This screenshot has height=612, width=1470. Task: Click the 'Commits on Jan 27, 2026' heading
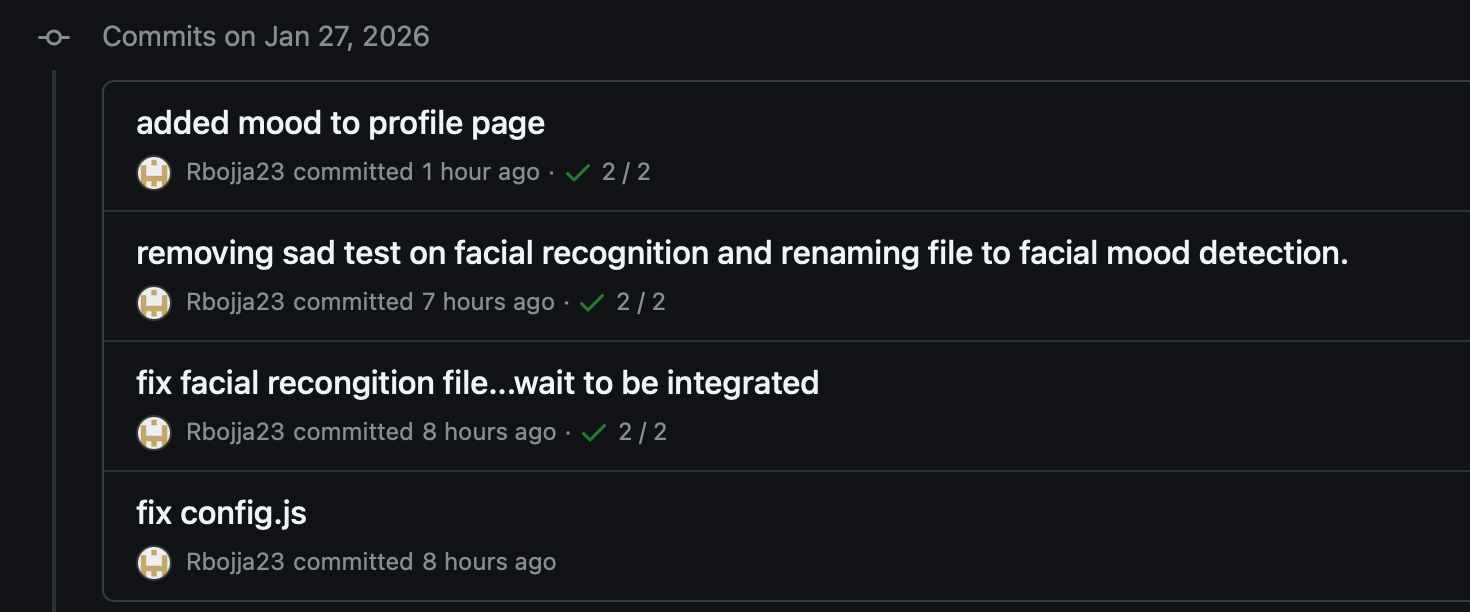265,36
